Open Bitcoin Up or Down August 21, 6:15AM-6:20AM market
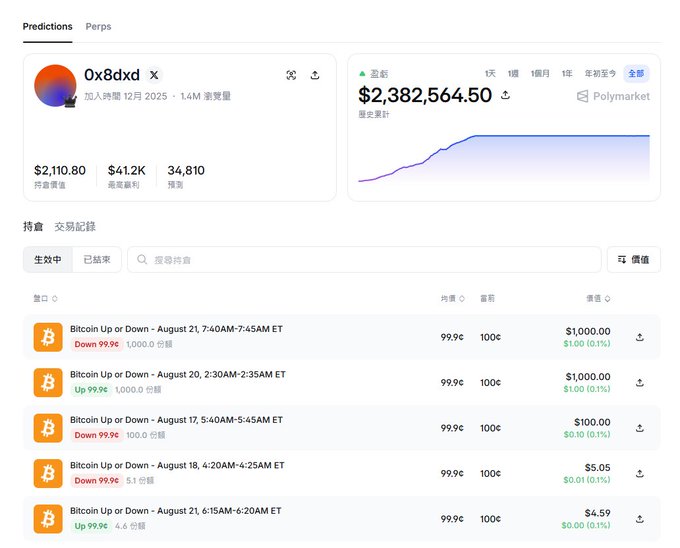The width and height of the screenshot is (680, 548). 176,511
